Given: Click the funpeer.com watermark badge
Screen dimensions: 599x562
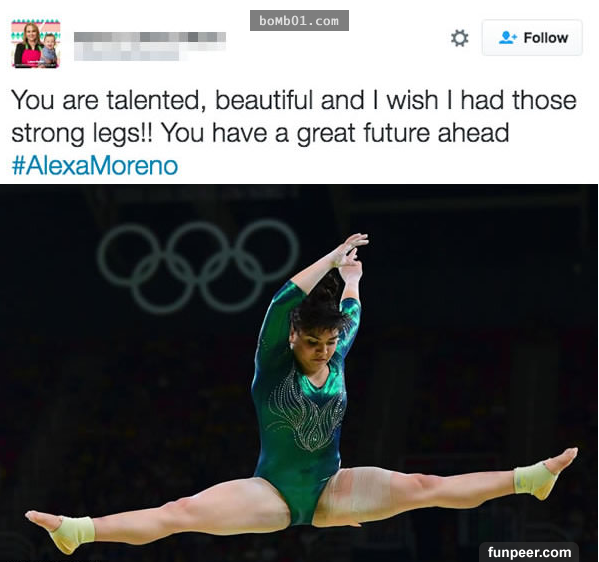Looking at the screenshot, I should click(529, 552).
